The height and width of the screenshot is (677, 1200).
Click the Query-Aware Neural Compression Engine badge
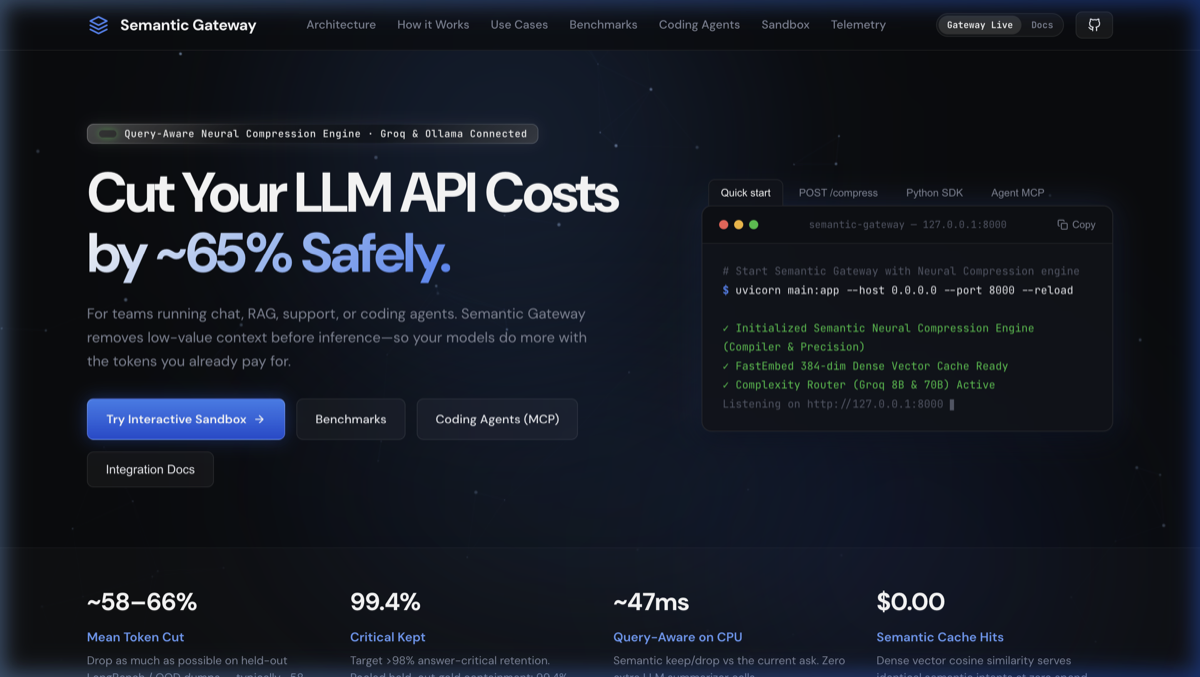tap(312, 133)
